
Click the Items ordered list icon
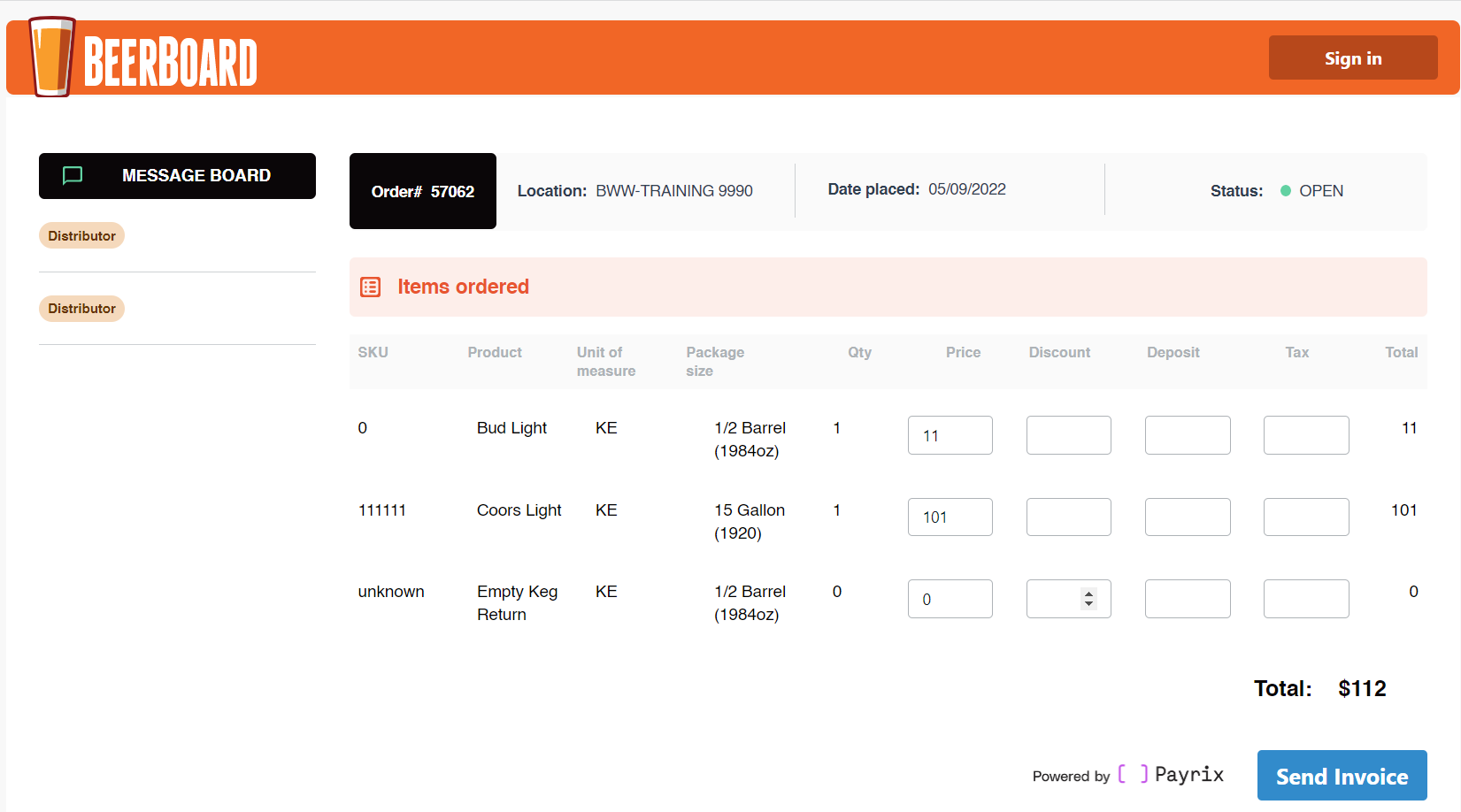370,287
